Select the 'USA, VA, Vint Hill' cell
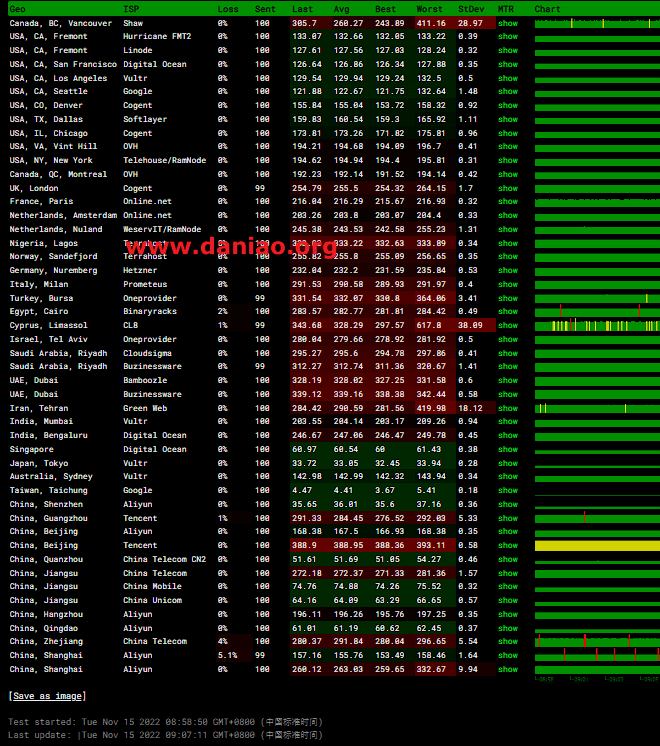 click(x=53, y=146)
